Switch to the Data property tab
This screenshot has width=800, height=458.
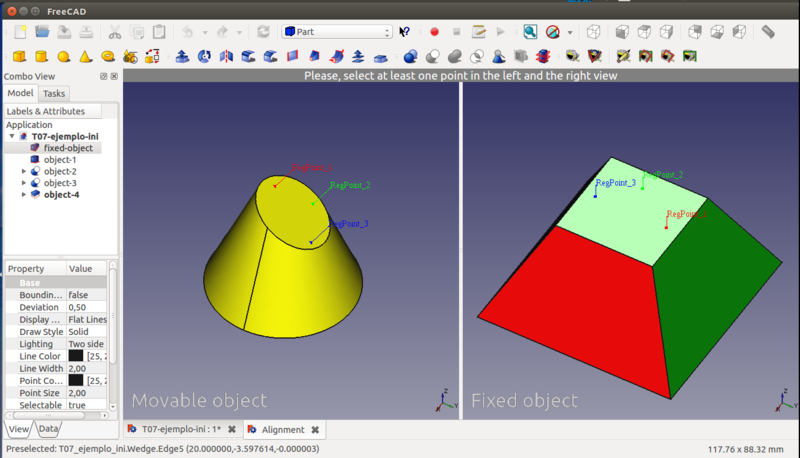(x=48, y=429)
